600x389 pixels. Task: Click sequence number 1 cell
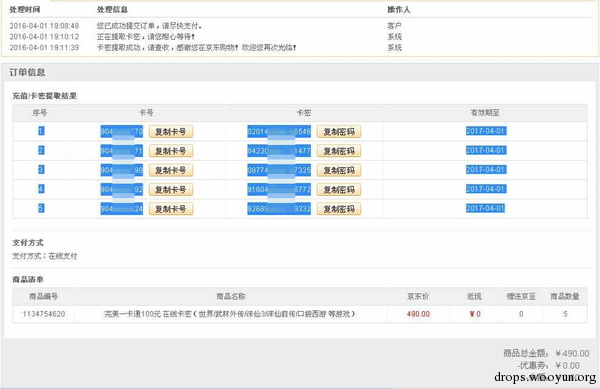41,131
